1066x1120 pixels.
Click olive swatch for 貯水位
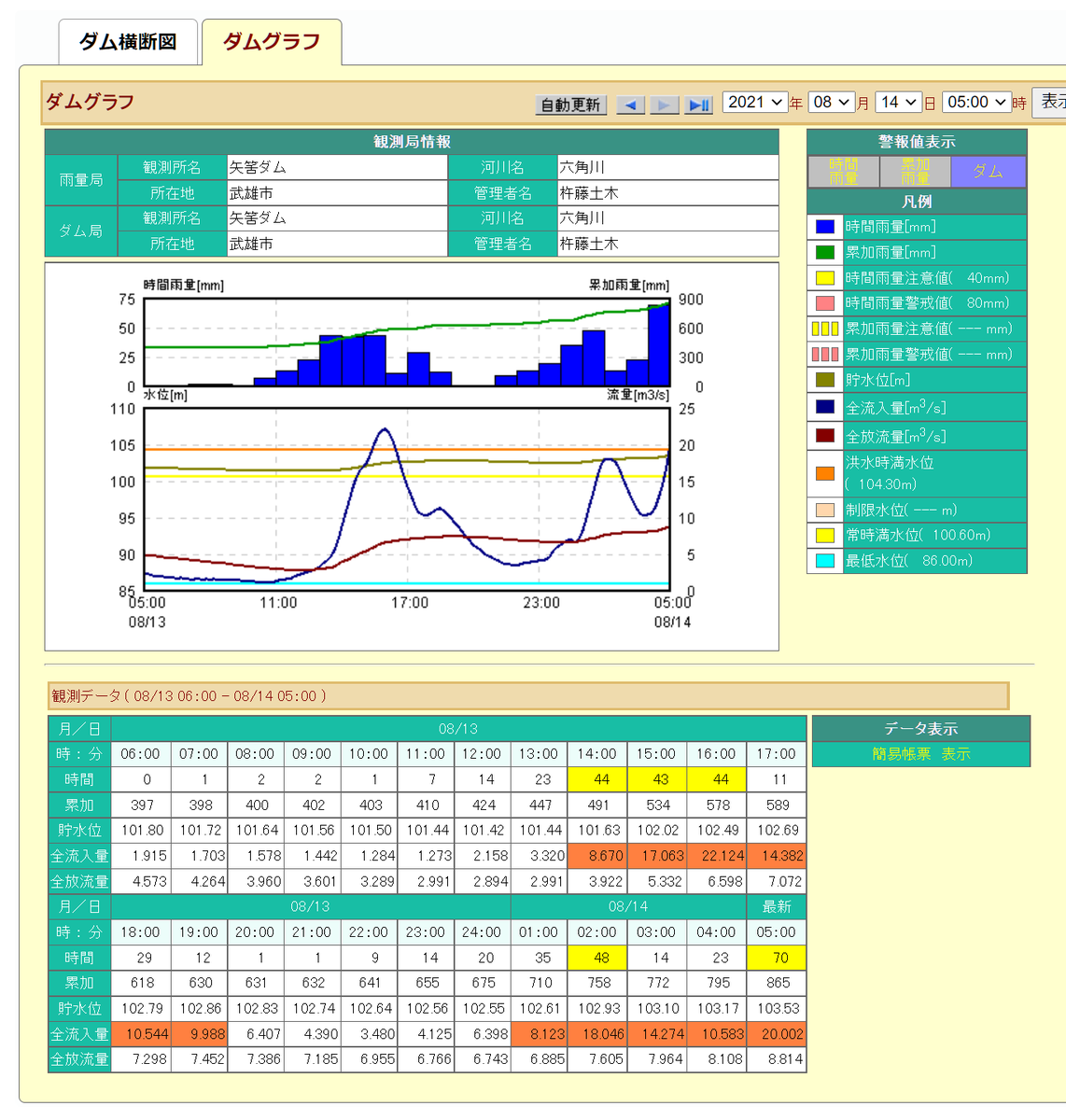click(x=825, y=380)
